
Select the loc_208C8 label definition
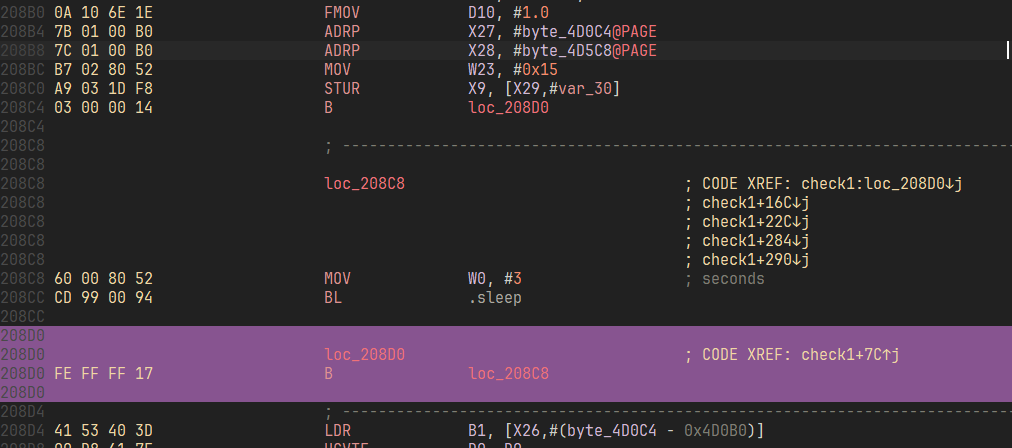365,184
